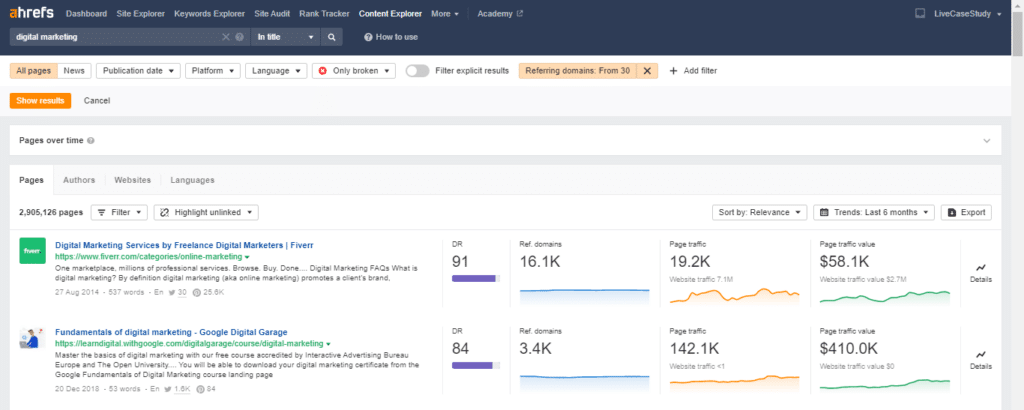Viewport: 1024px width, 410px height.
Task: Switch to the Websites tab
Action: point(133,180)
